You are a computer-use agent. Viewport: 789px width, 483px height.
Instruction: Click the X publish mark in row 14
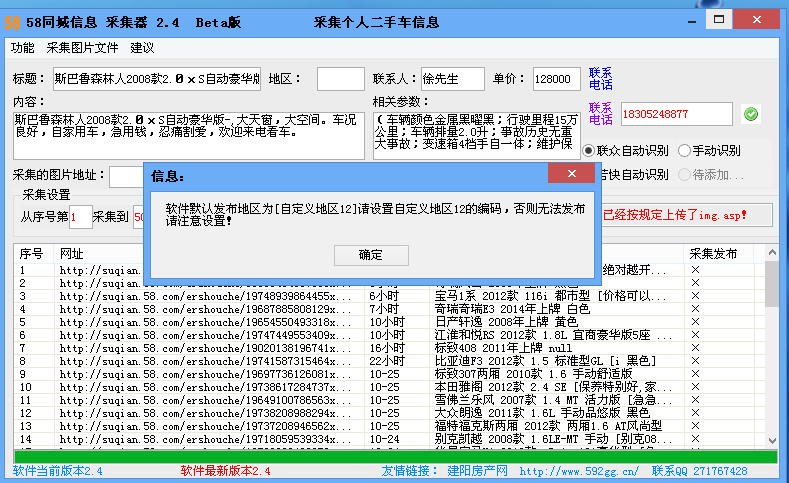695,439
